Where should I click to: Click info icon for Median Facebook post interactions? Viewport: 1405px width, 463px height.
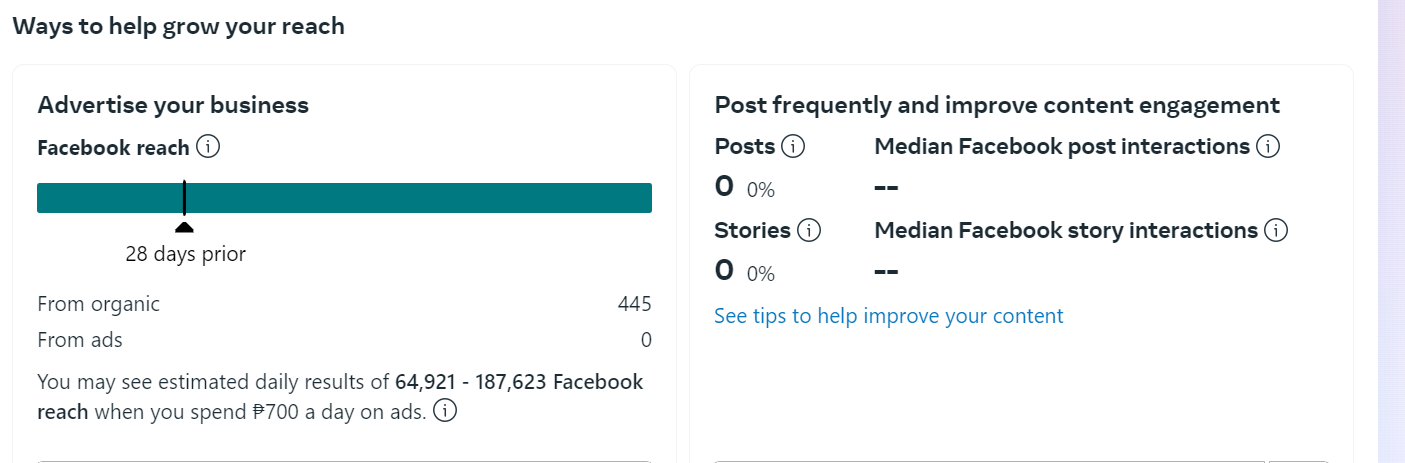1268,147
